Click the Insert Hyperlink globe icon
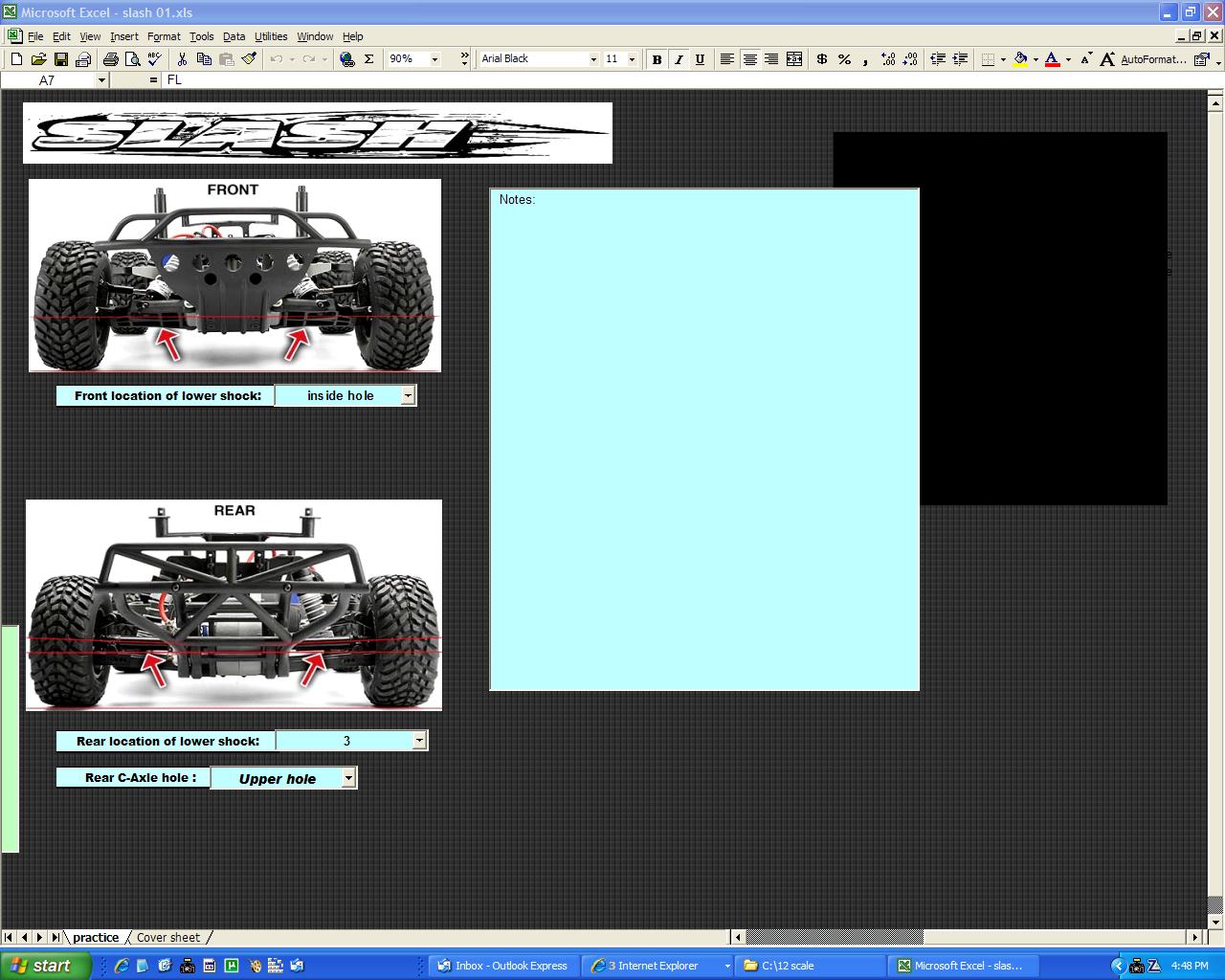Image resolution: width=1225 pixels, height=980 pixels. (346, 59)
